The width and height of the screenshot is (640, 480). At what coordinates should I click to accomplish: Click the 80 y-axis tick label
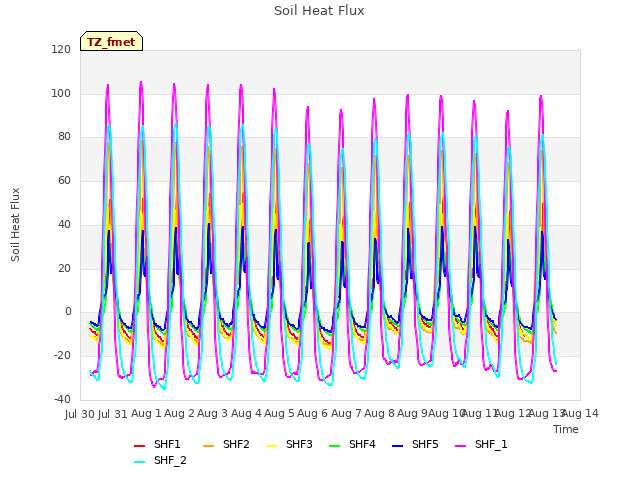(64, 137)
